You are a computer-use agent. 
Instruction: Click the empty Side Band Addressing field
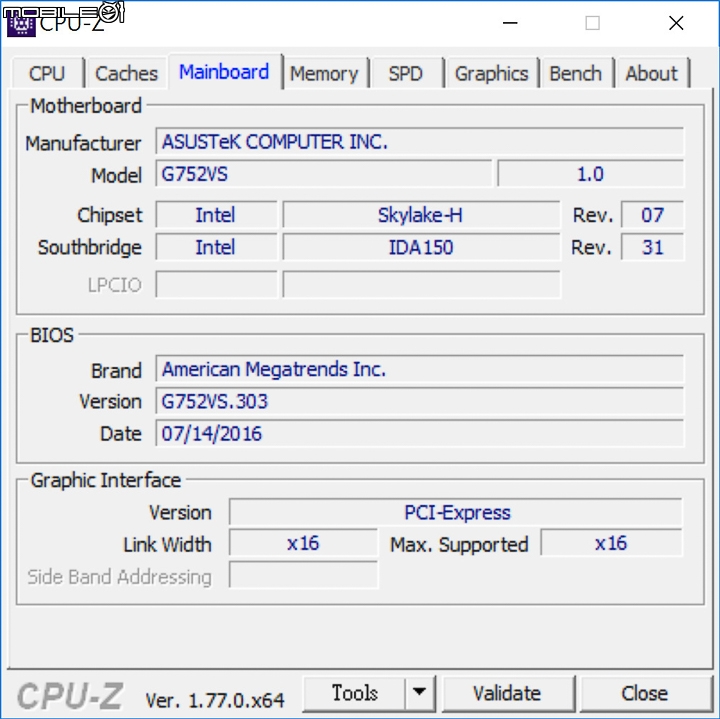tap(303, 575)
